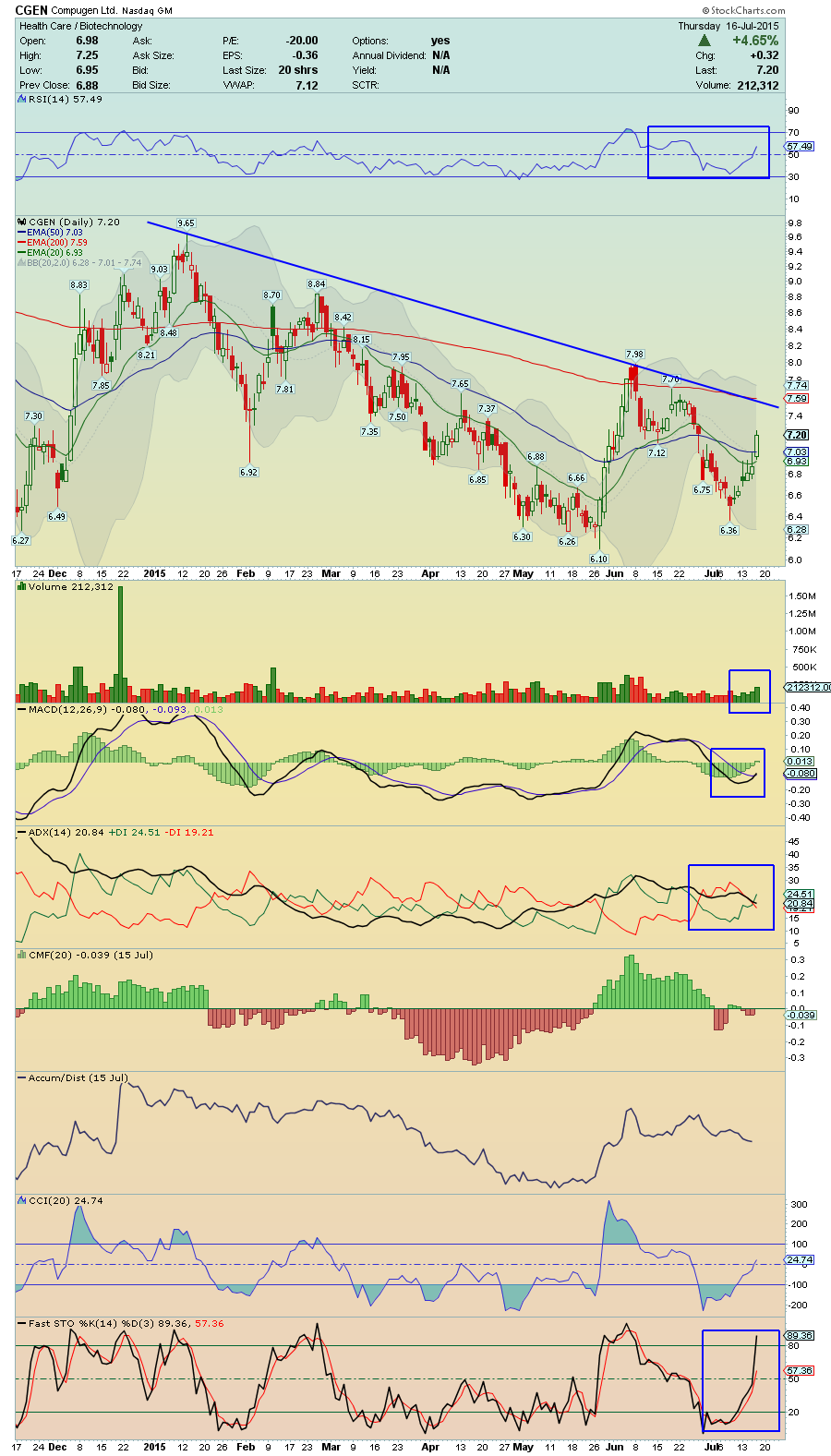The height and width of the screenshot is (1456, 831).
Task: Click the 'Volume 212,312' panel label
Action: pyautogui.click(x=71, y=586)
